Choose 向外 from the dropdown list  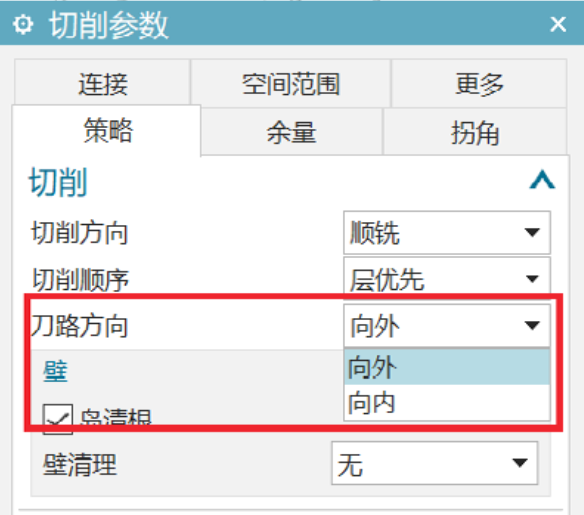[447, 367]
